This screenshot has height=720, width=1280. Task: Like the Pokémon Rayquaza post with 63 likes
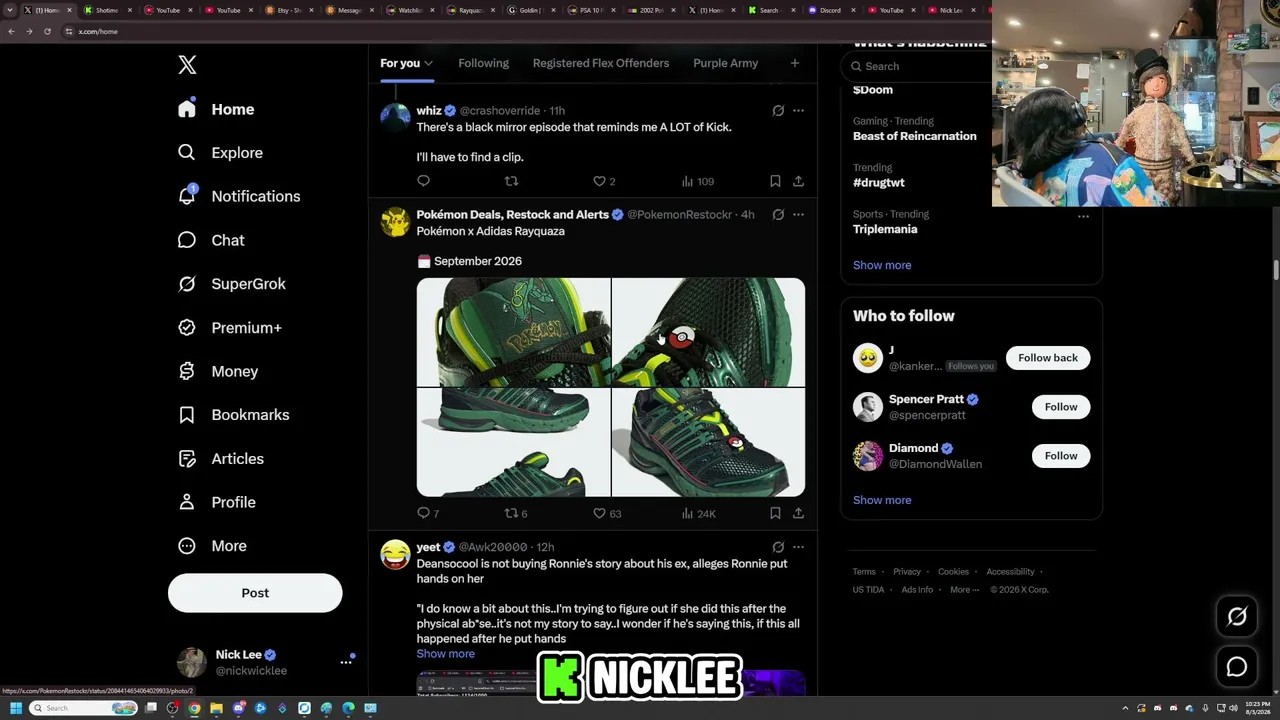coord(607,513)
